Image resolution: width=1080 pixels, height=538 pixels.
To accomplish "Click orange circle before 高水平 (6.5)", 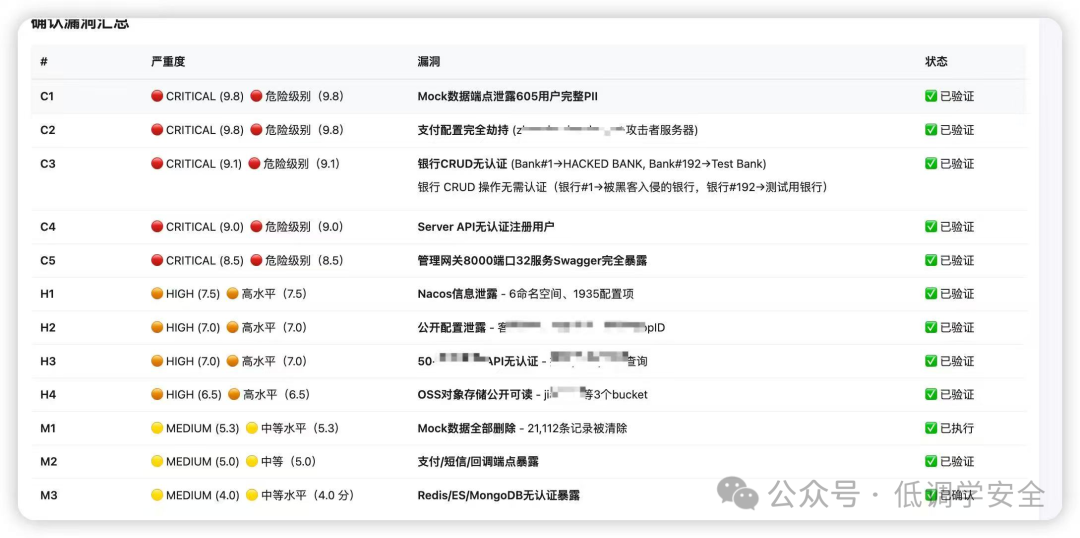I will (x=234, y=395).
